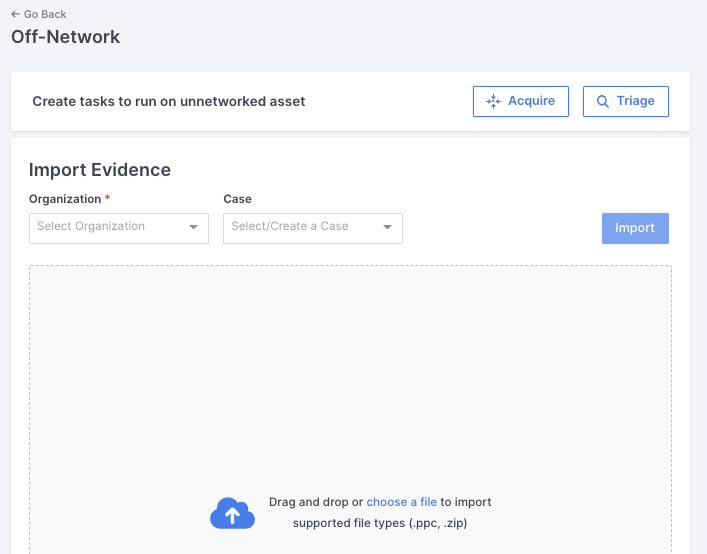Screen dimensions: 707x554
Task: Click the Organization field label
Action: pos(65,199)
